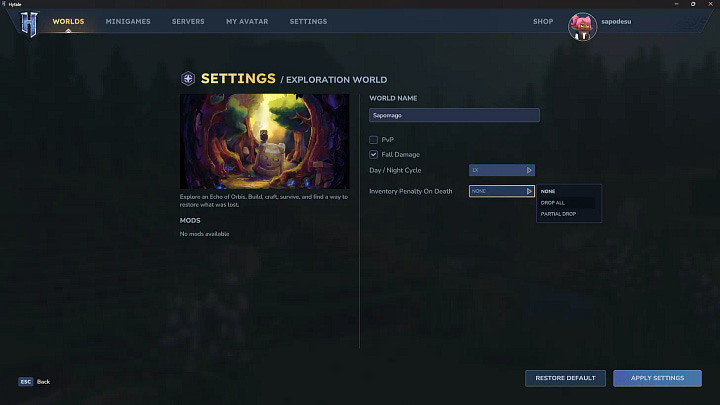
Task: Click the Back label
Action: (43, 382)
